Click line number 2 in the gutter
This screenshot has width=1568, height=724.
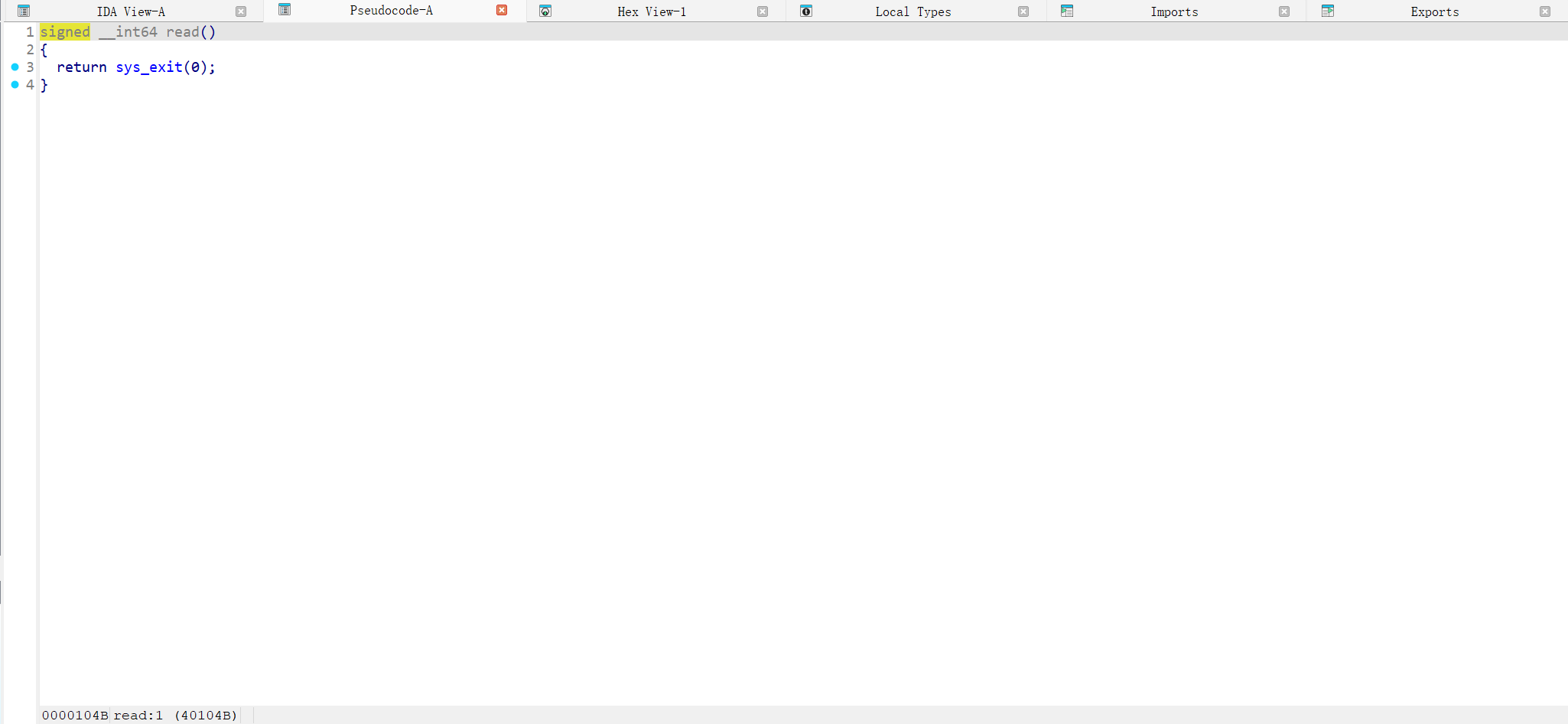pyautogui.click(x=30, y=50)
